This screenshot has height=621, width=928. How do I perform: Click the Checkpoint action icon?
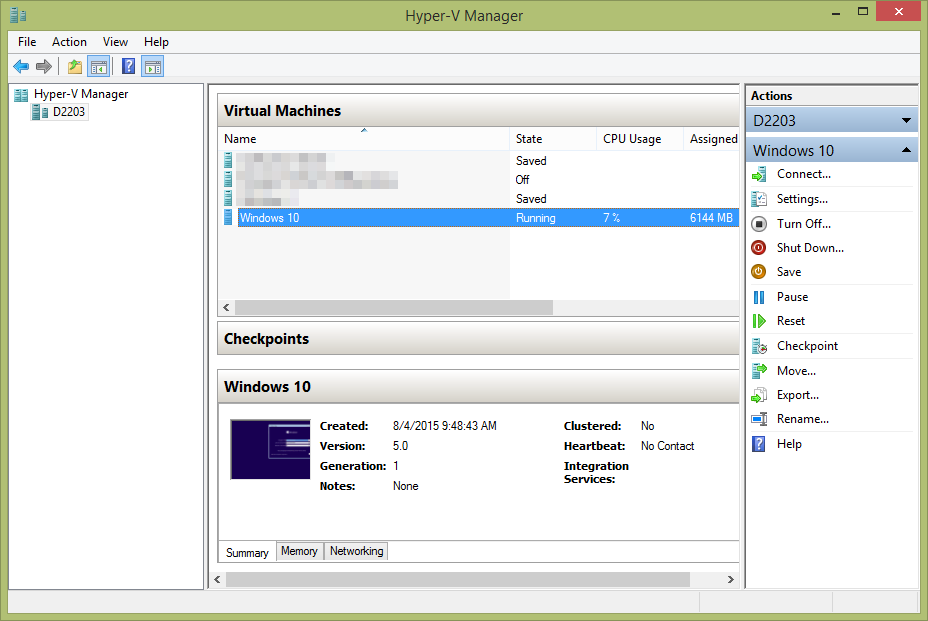click(x=759, y=346)
